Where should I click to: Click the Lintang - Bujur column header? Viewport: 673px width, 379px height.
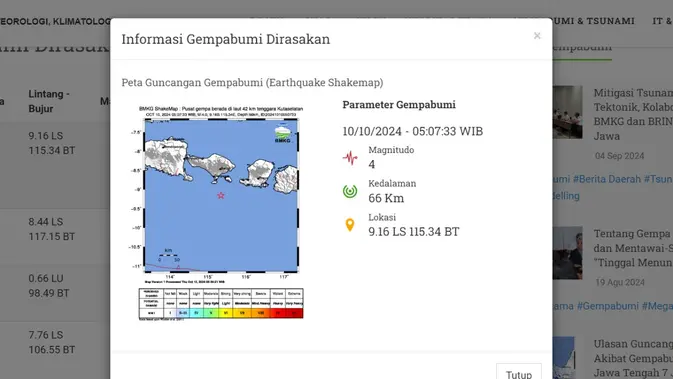pyautogui.click(x=49, y=101)
